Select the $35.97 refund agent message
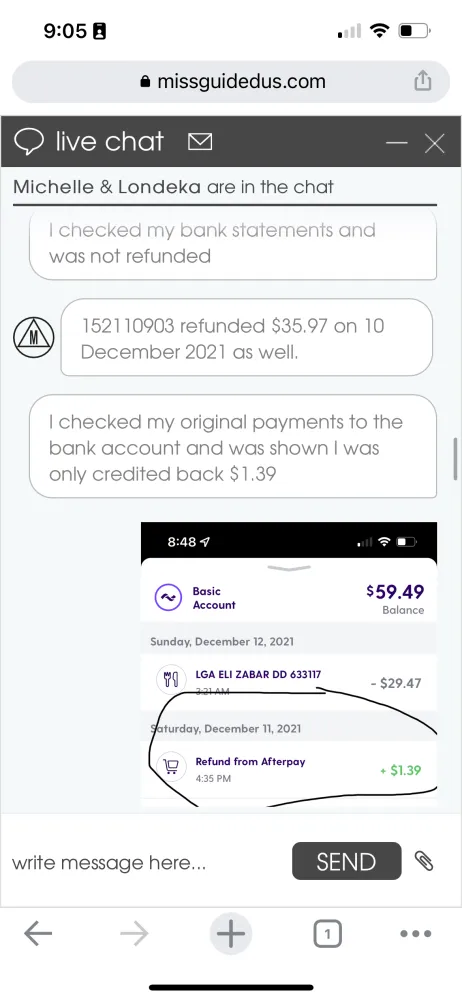The image size is (462, 1000). pyautogui.click(x=246, y=337)
